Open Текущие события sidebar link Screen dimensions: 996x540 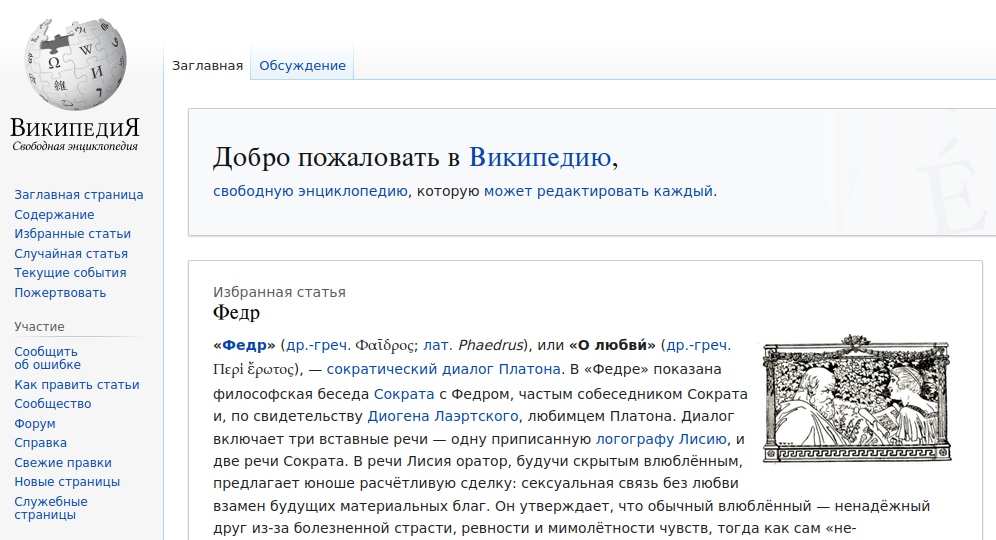click(71, 273)
